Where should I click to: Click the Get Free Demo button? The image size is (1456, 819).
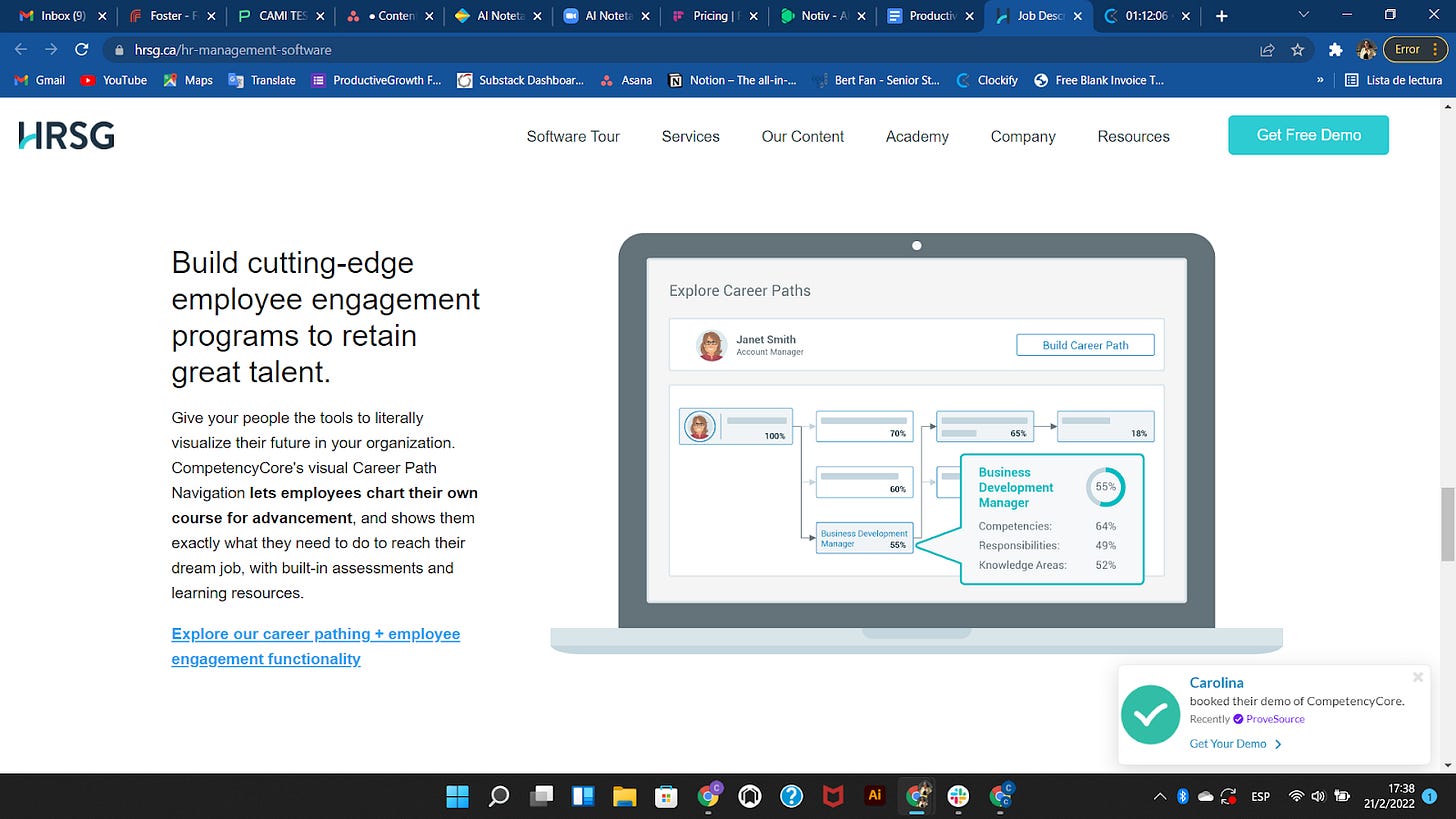(1308, 135)
